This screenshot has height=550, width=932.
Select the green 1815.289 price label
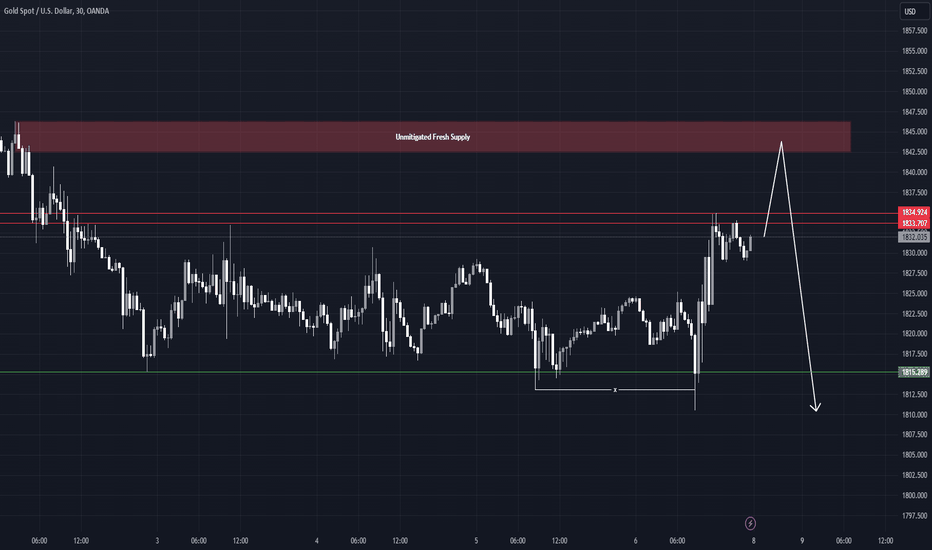[x=914, y=372]
